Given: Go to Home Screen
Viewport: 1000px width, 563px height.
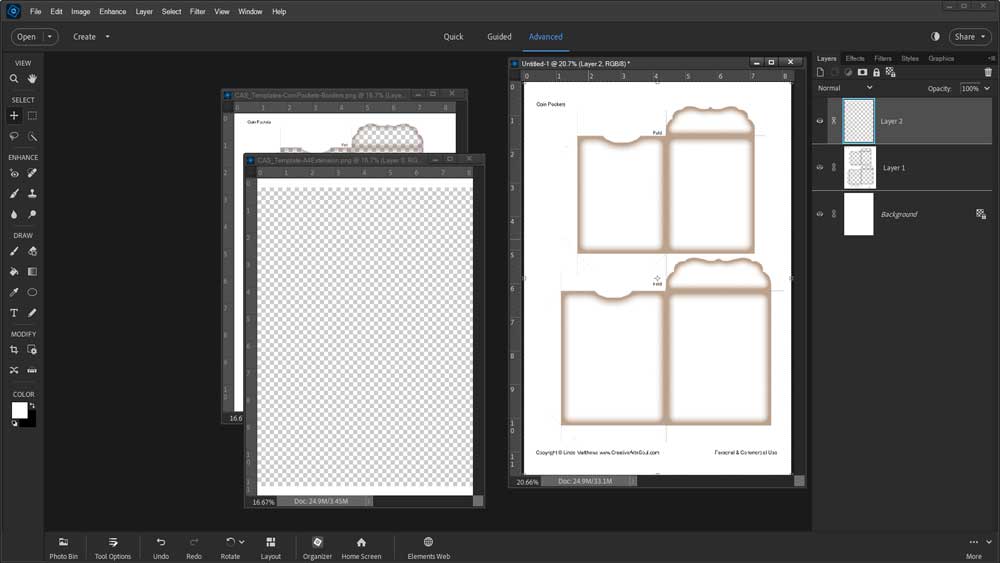Looking at the screenshot, I should [x=361, y=548].
